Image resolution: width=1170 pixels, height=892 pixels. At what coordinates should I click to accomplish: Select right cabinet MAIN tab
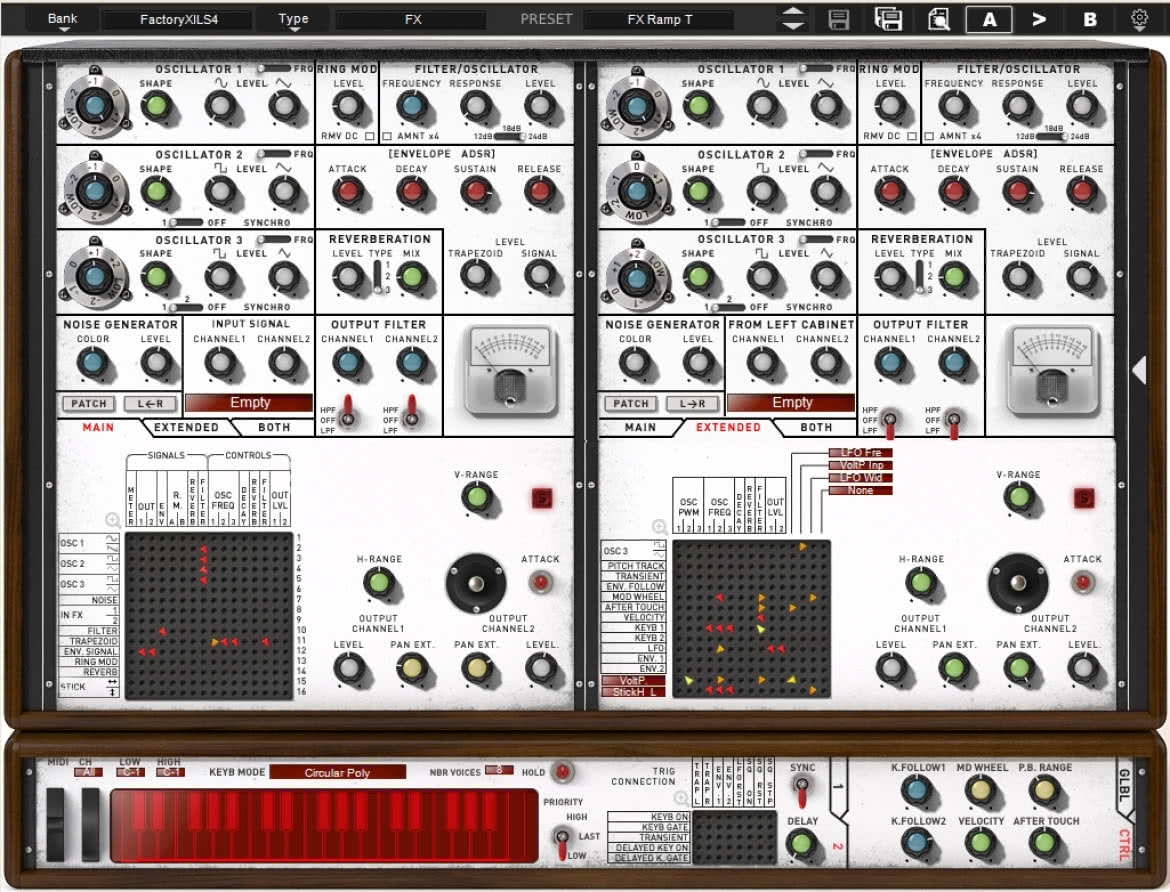click(640, 428)
